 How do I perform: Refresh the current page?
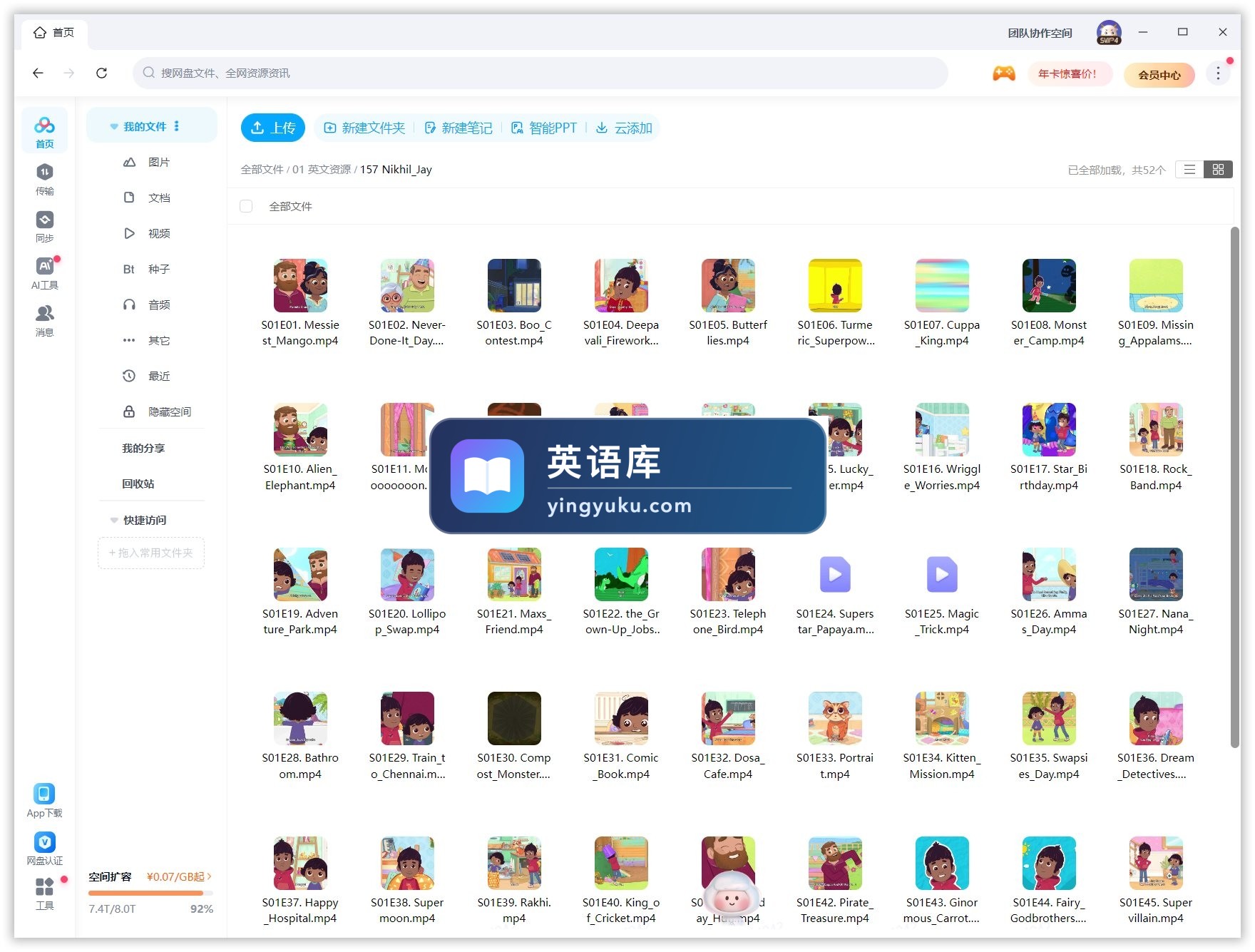101,73
